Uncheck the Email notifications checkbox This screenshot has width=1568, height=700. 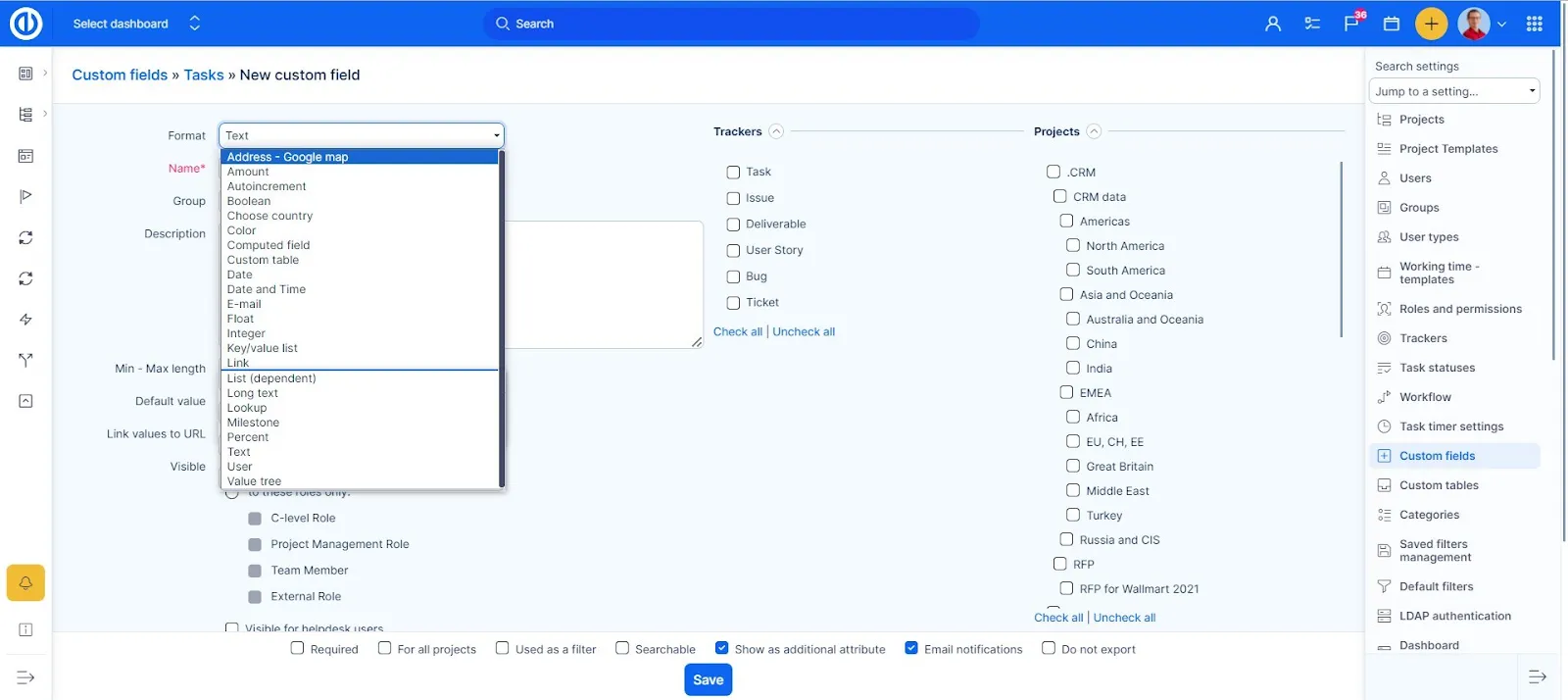[x=911, y=648]
